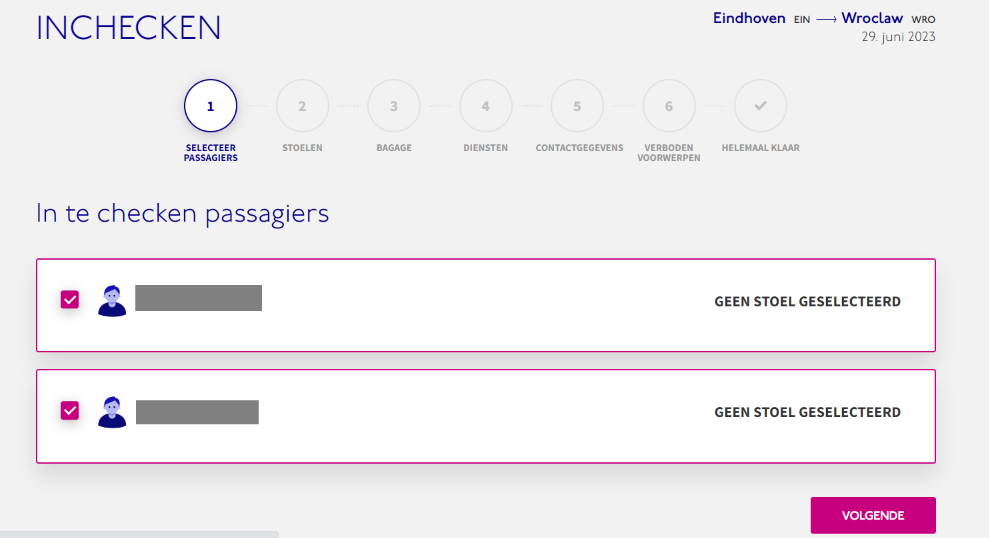Image resolution: width=989 pixels, height=538 pixels.
Task: Uncheck the second passenger checkbox
Action: pyautogui.click(x=70, y=411)
